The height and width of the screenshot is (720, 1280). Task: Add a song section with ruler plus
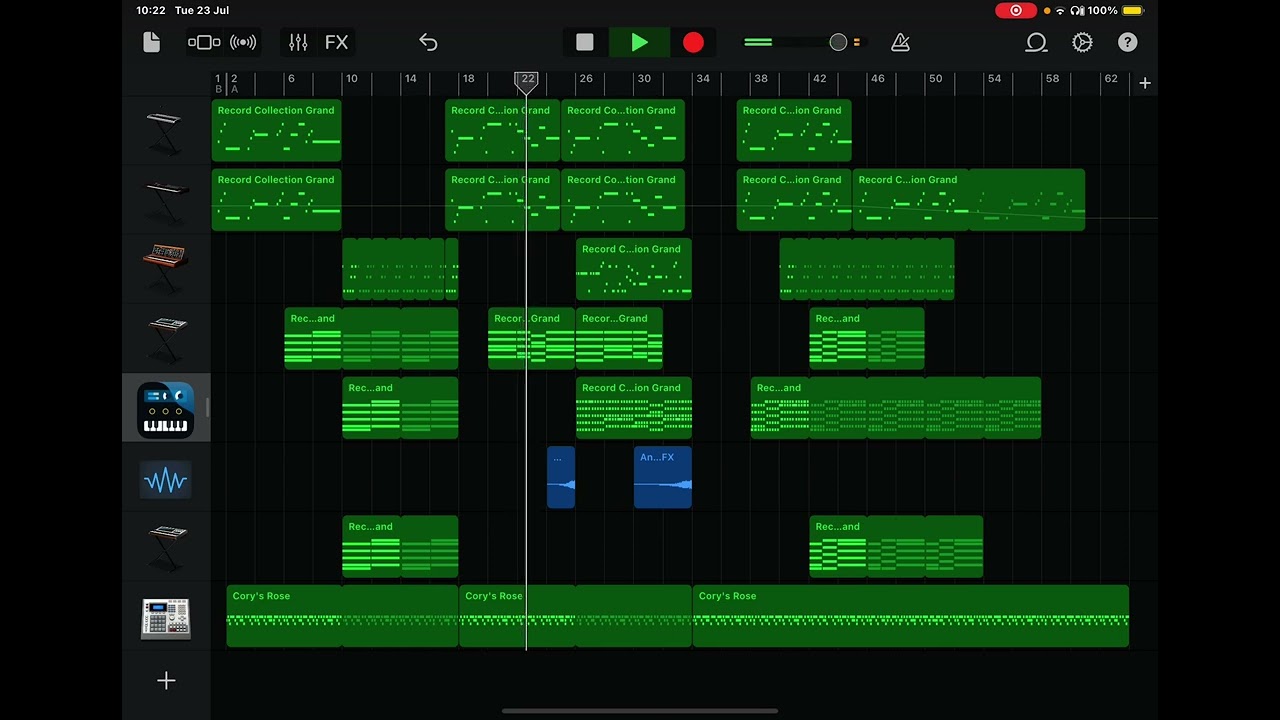1145,83
